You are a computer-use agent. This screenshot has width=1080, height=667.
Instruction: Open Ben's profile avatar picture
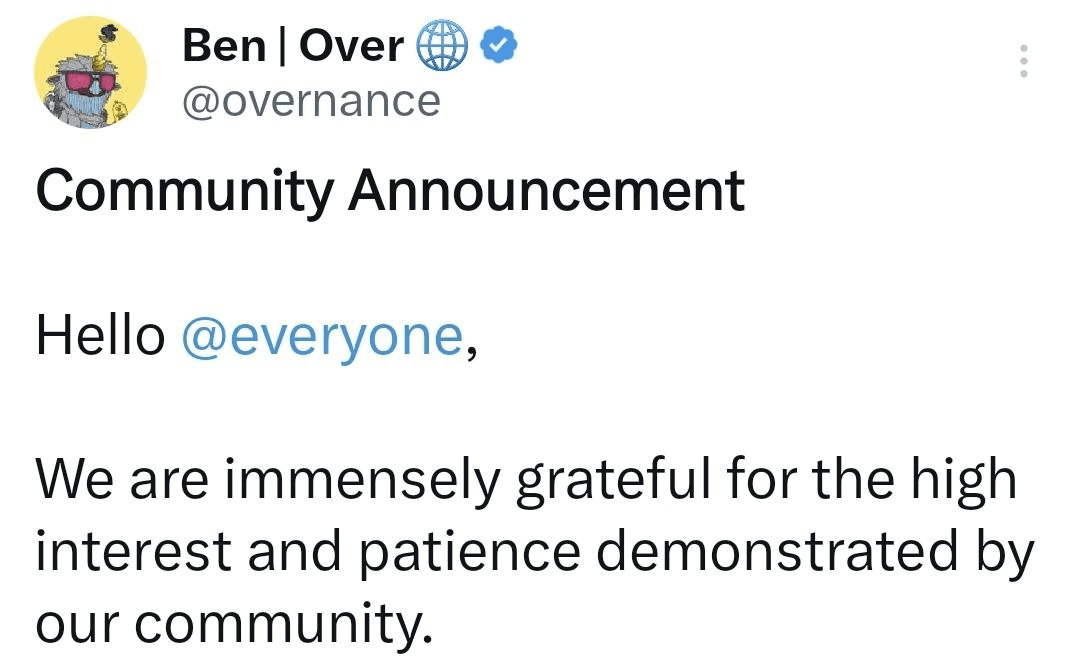(90, 73)
